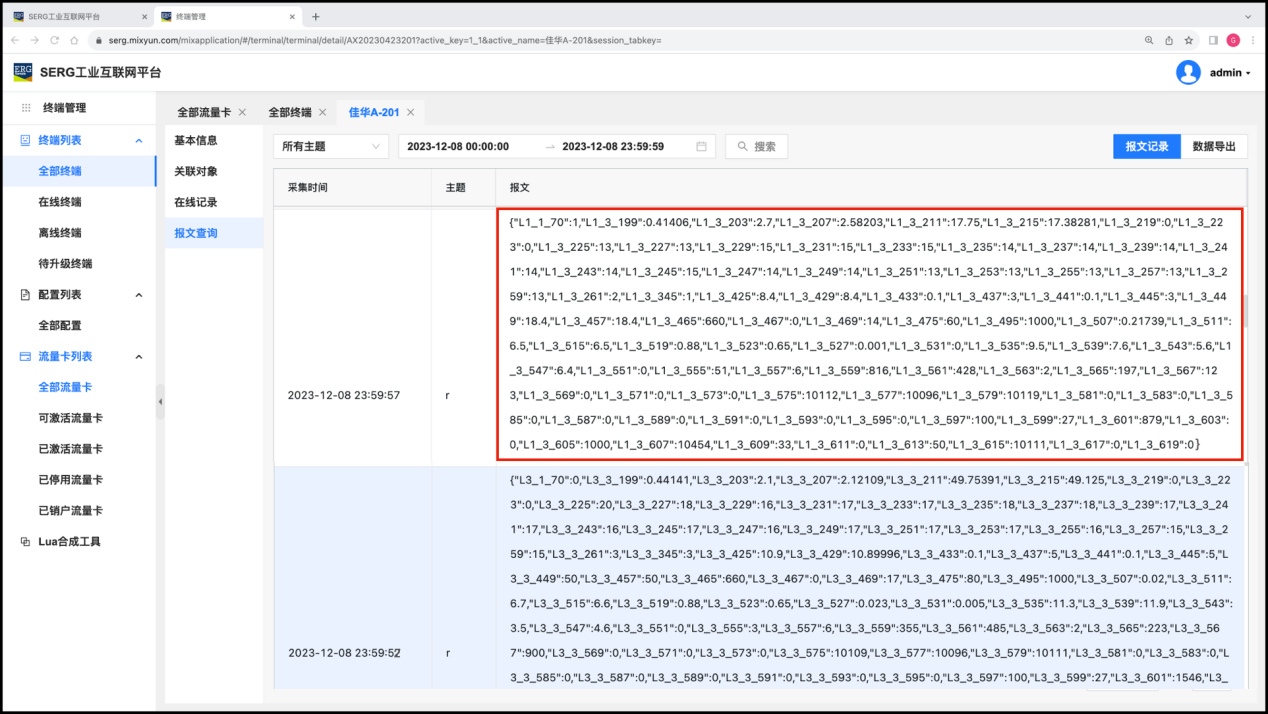Image resolution: width=1268 pixels, height=714 pixels.
Task: Open the browser side panel icon
Action: 1213,40
